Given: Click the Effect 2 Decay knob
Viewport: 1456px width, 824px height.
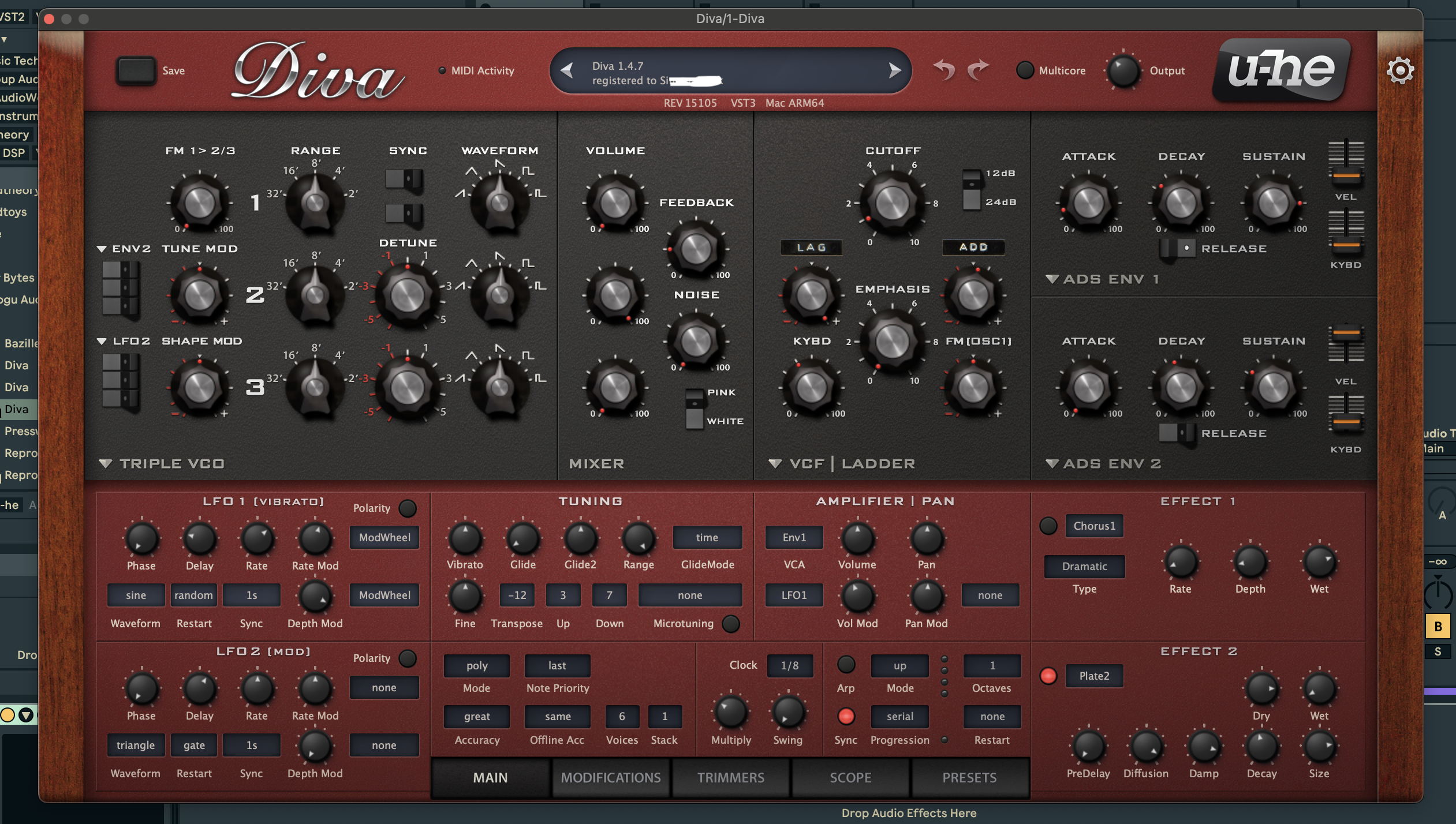Looking at the screenshot, I should (x=1261, y=746).
